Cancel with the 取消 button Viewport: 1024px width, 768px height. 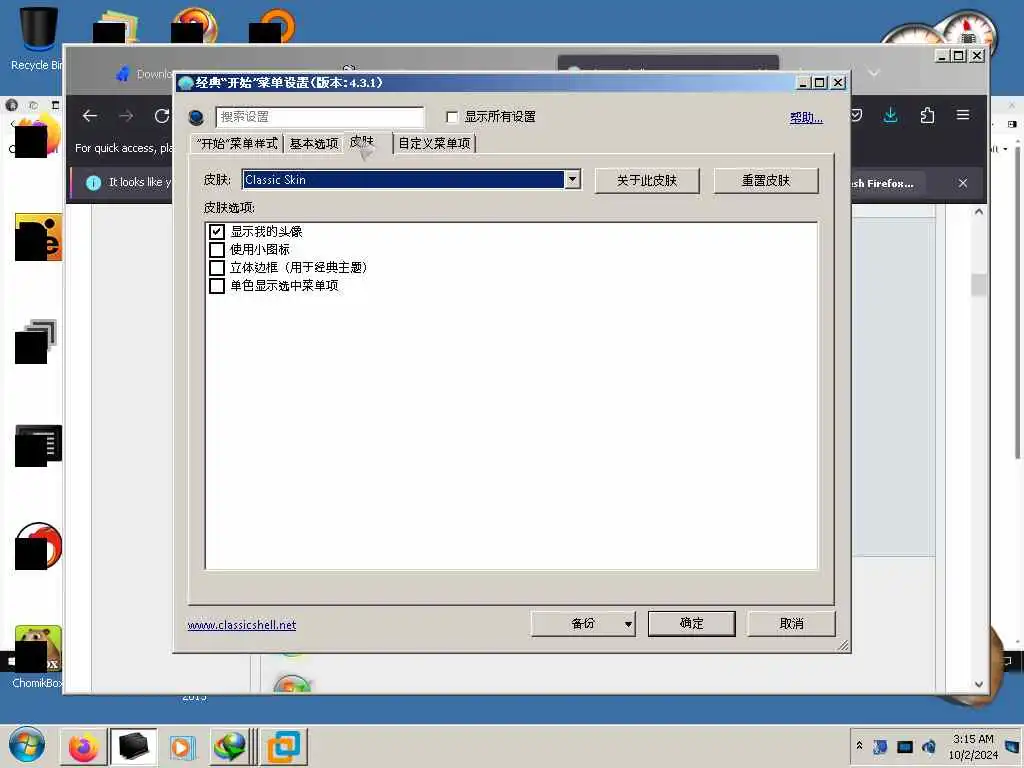click(x=791, y=624)
